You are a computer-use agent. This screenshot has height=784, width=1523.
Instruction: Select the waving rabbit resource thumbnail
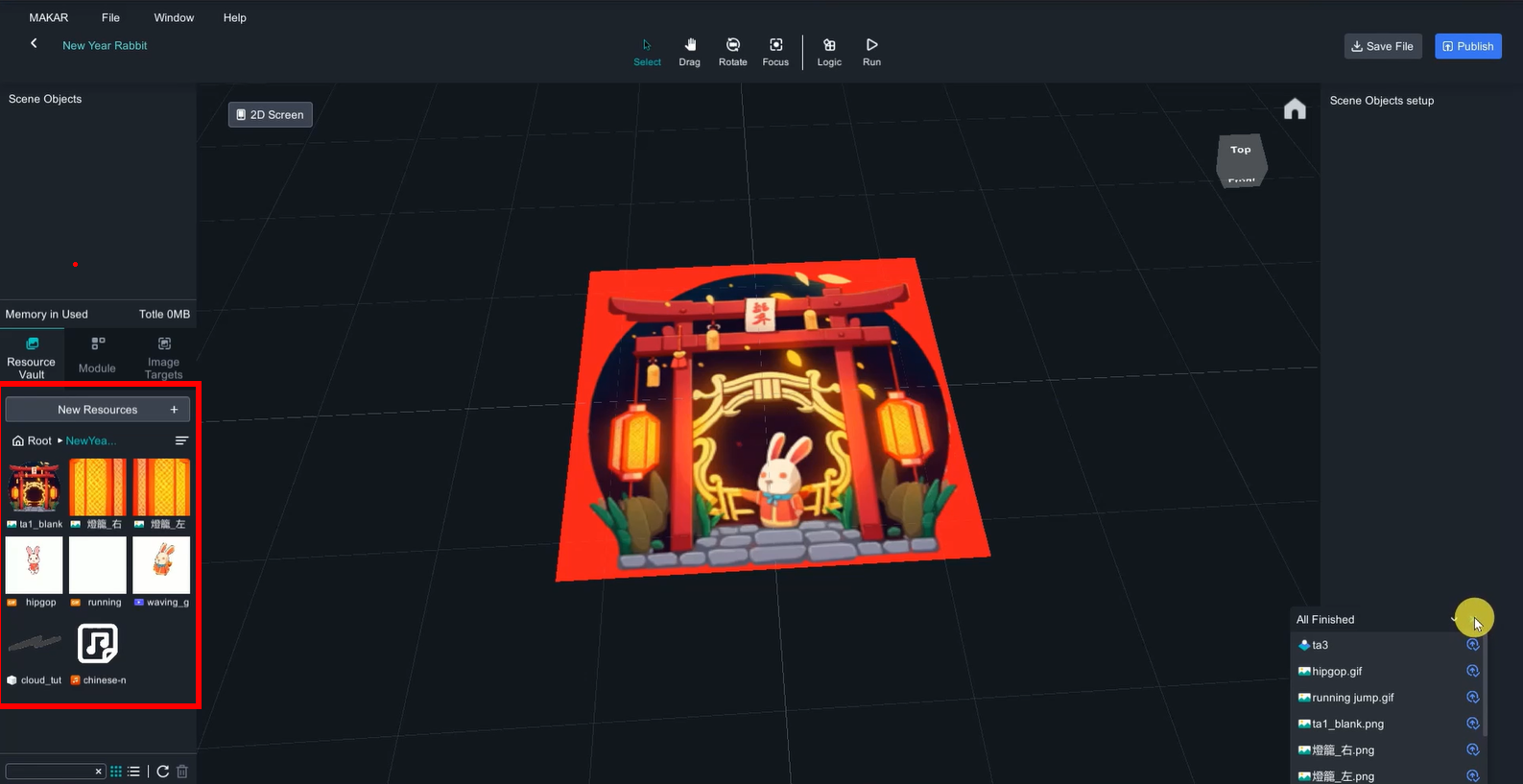[x=161, y=565]
